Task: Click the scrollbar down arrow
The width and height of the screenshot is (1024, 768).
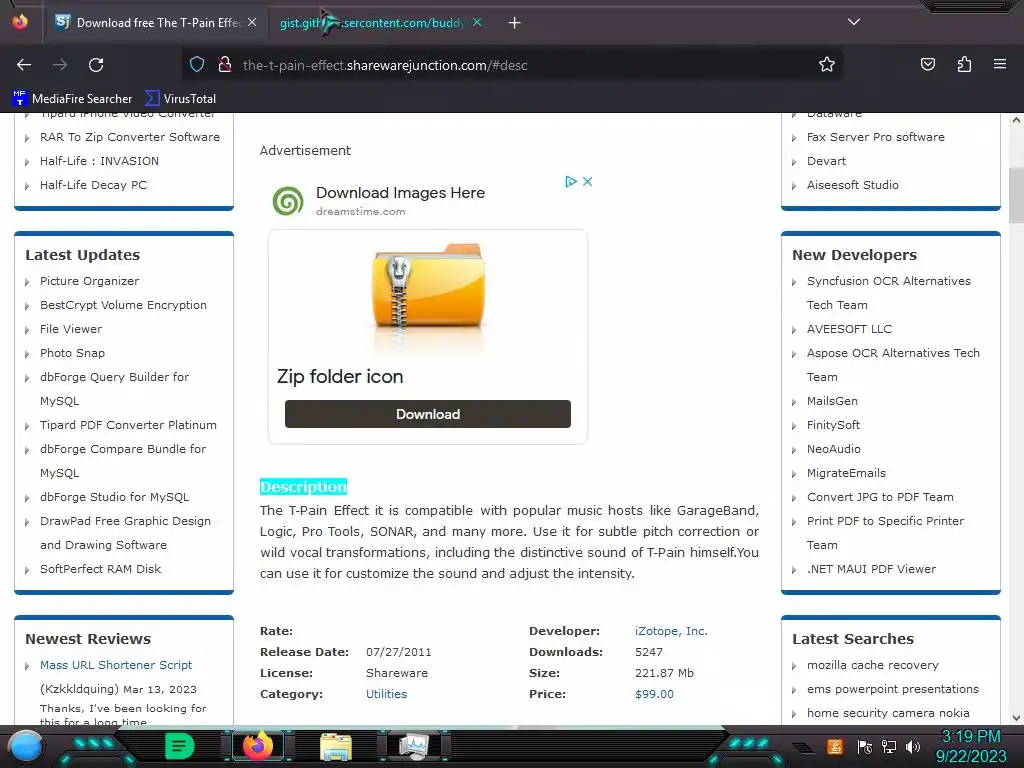Action: 1016,718
